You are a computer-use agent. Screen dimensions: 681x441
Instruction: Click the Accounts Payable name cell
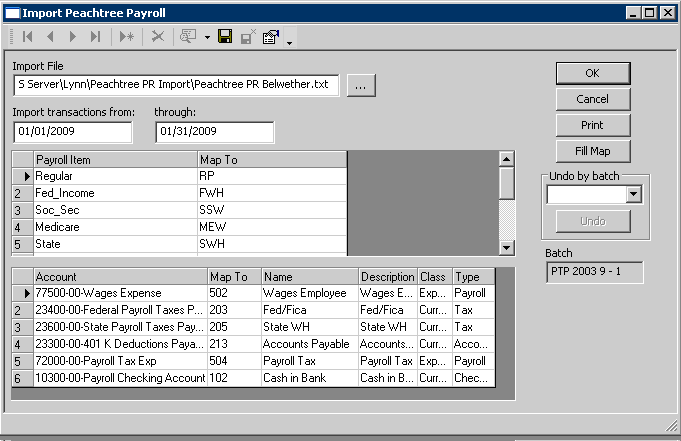310,344
